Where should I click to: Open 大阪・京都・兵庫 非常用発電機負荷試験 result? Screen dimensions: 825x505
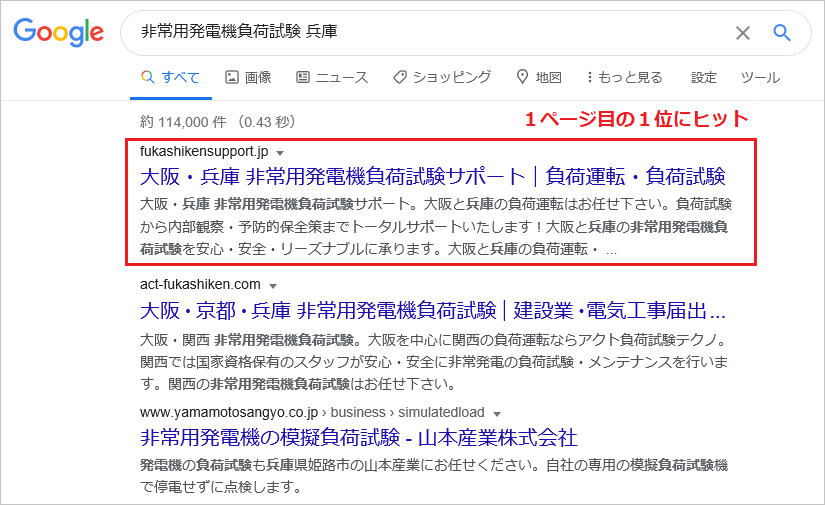click(432, 310)
